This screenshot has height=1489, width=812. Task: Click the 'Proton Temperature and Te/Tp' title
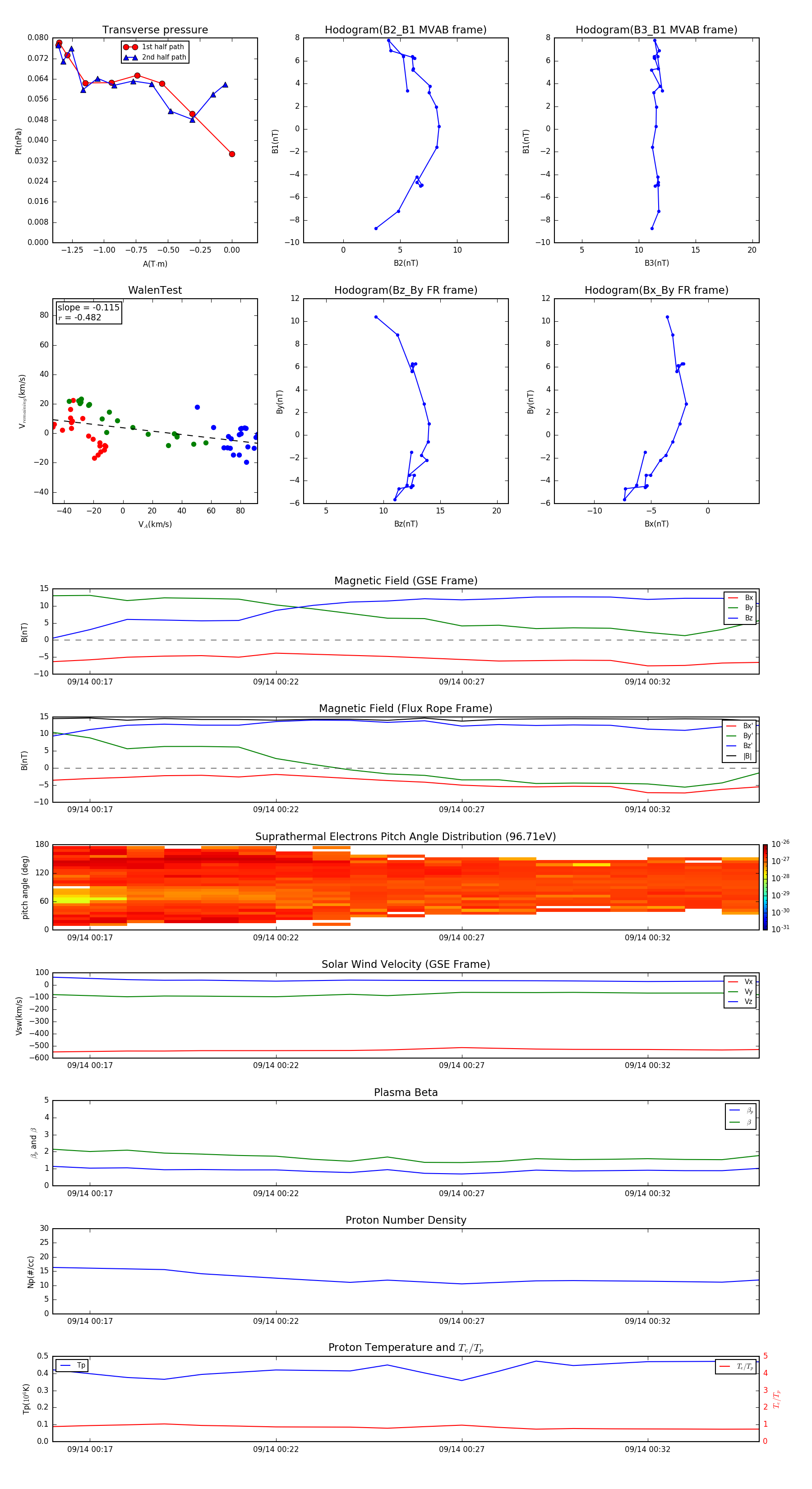coord(406,1347)
